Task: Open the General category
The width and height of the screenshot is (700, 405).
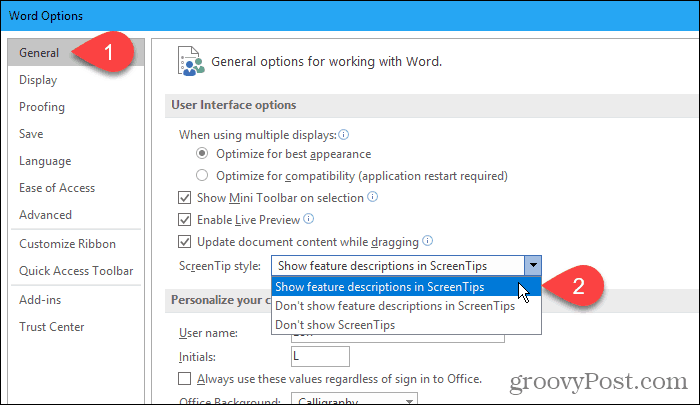Action: pyautogui.click(x=76, y=53)
